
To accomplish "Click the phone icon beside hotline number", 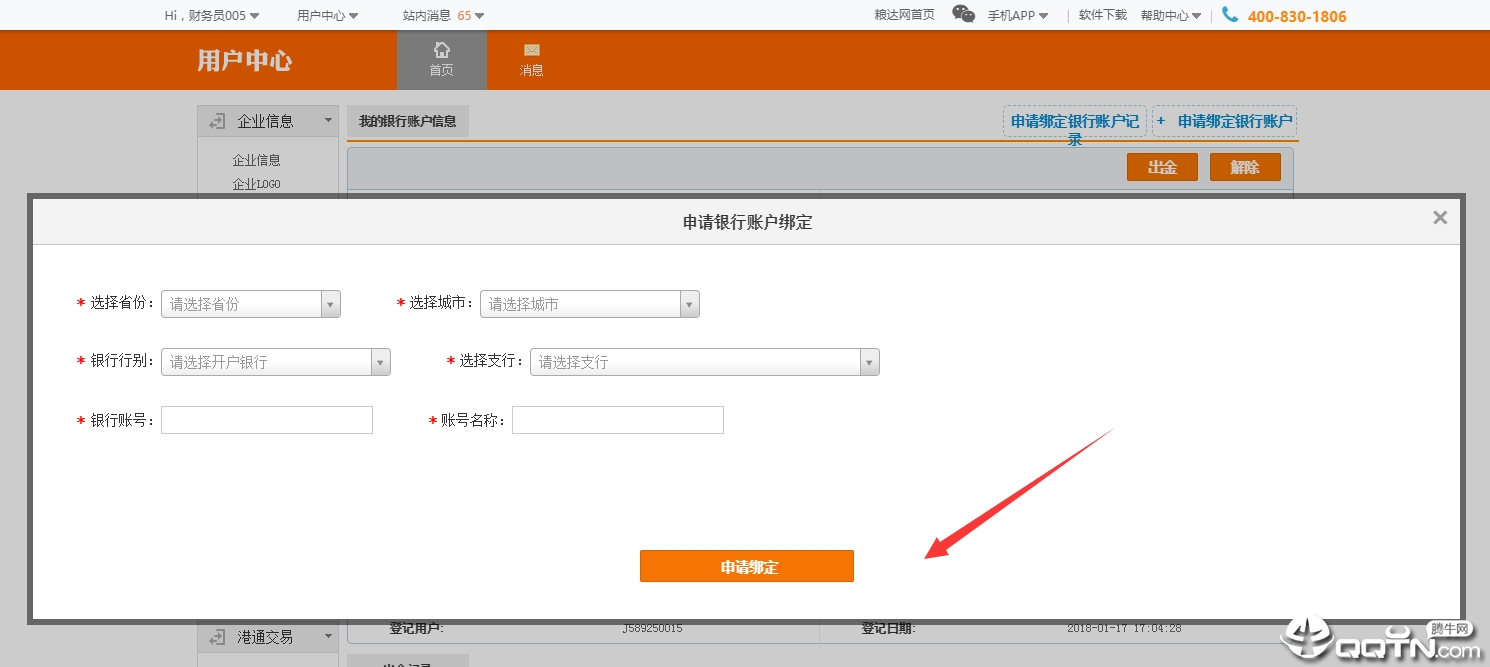I will coord(1230,15).
